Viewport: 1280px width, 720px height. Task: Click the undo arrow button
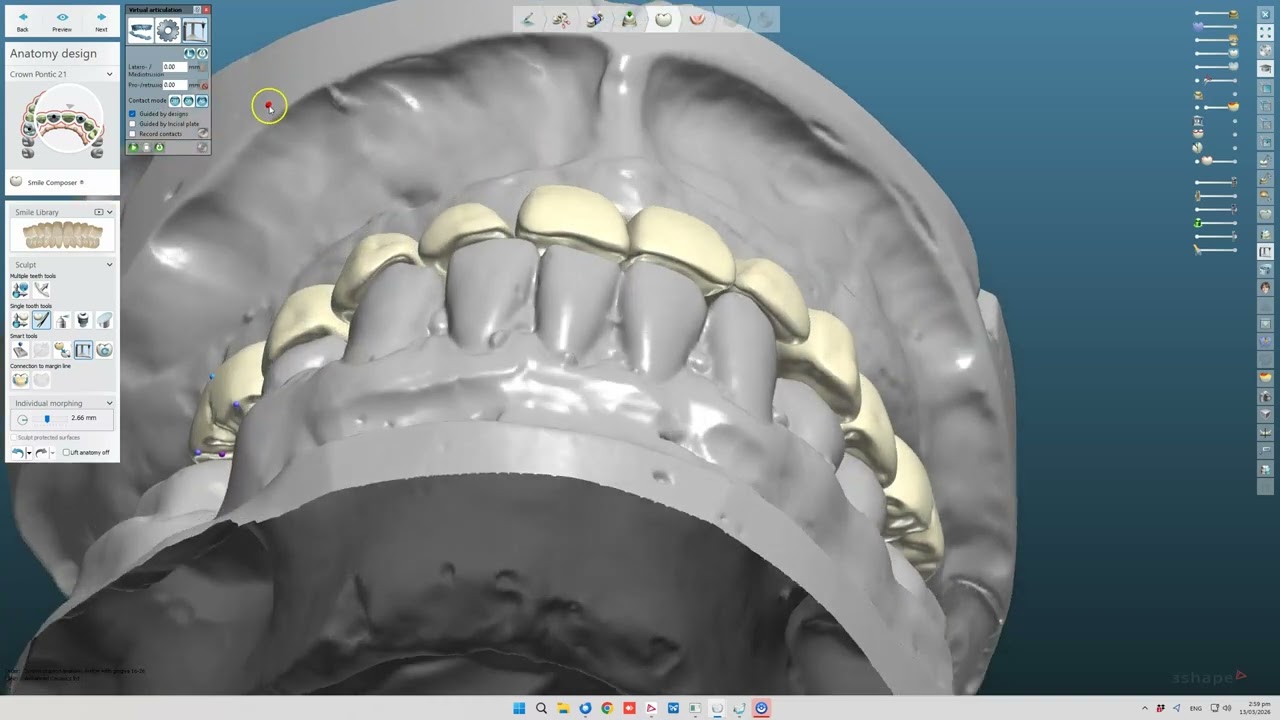(x=17, y=453)
